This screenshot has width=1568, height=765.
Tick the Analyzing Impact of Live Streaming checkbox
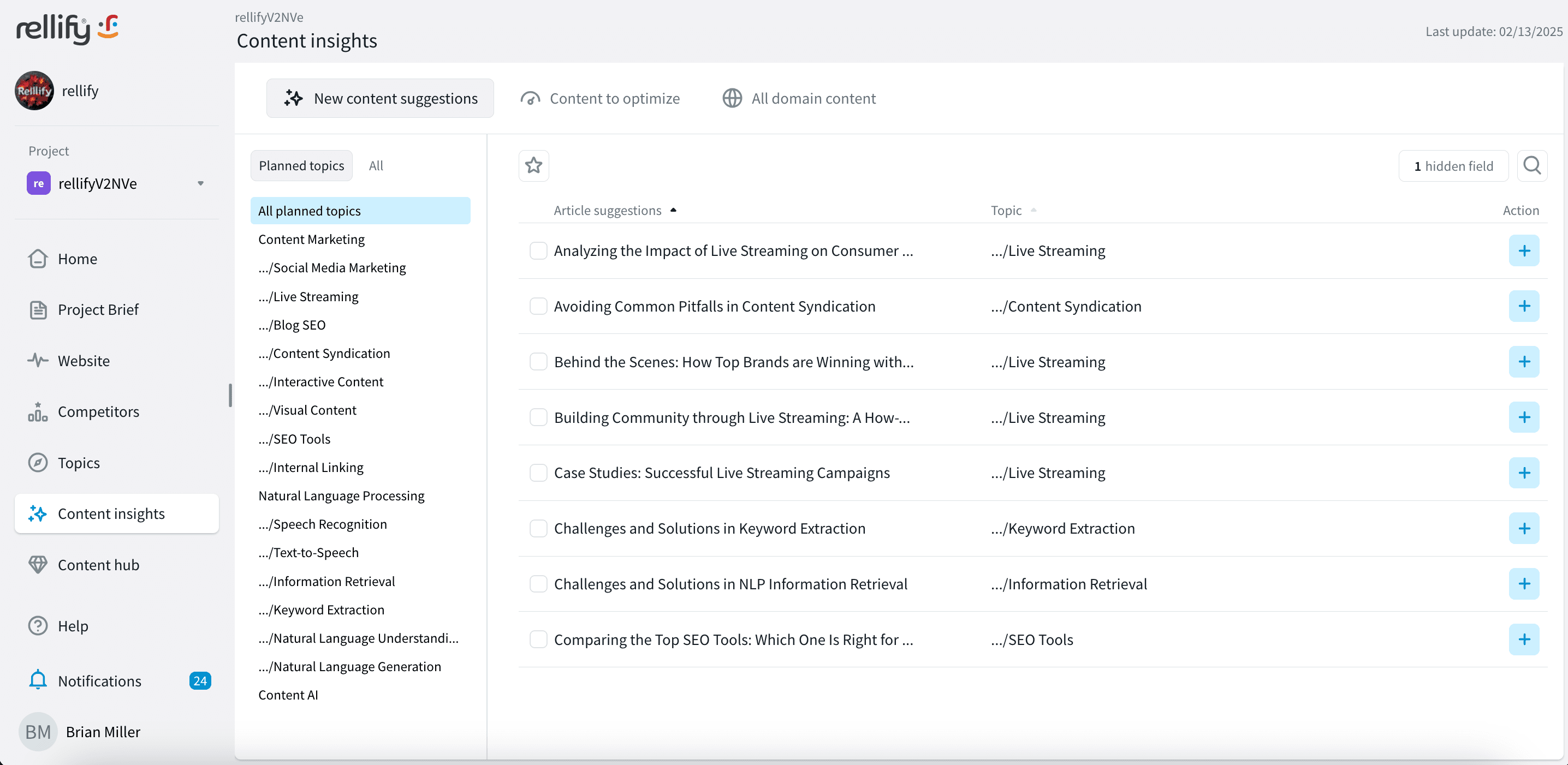tap(538, 250)
